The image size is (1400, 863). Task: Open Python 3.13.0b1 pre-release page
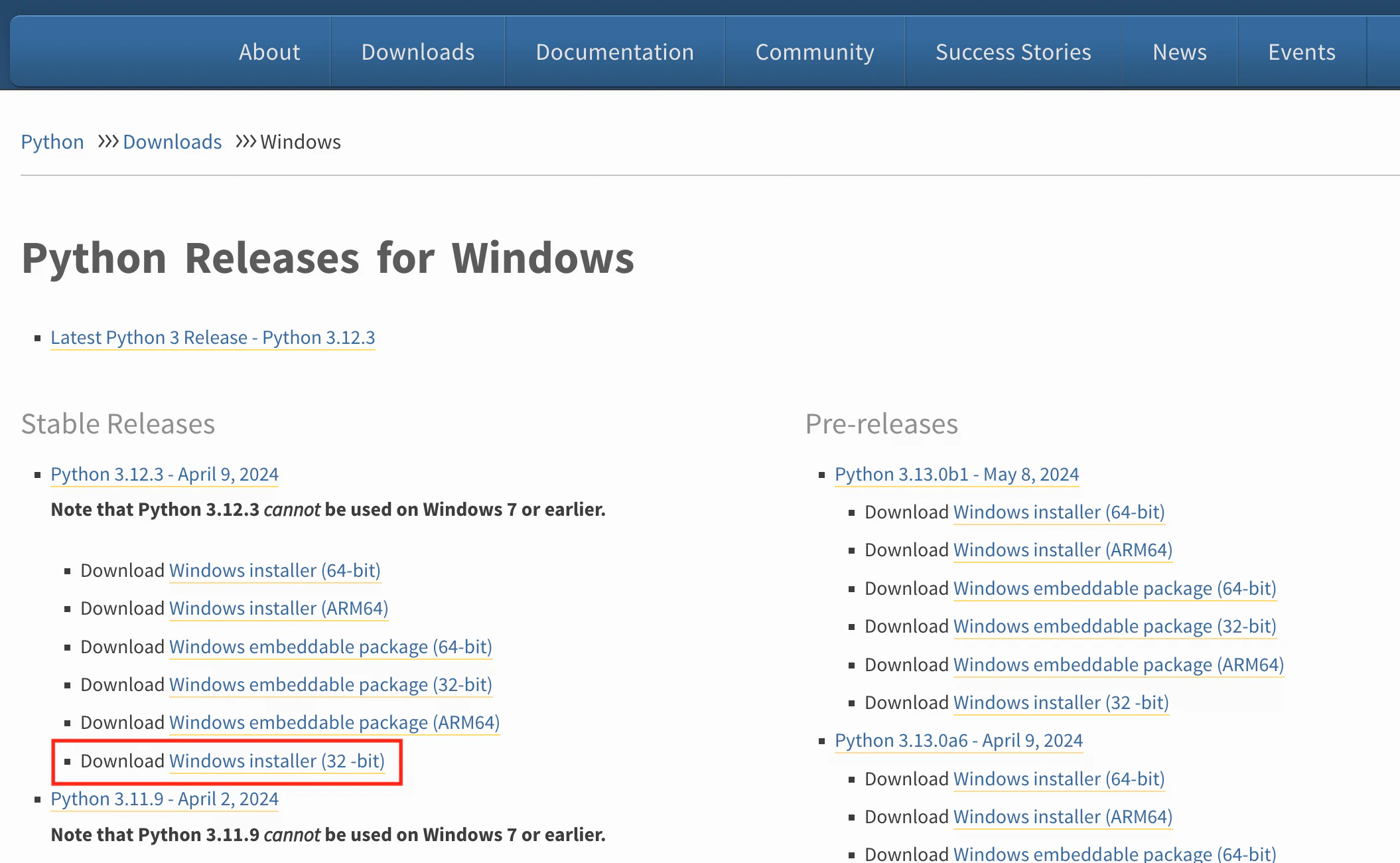pos(956,475)
